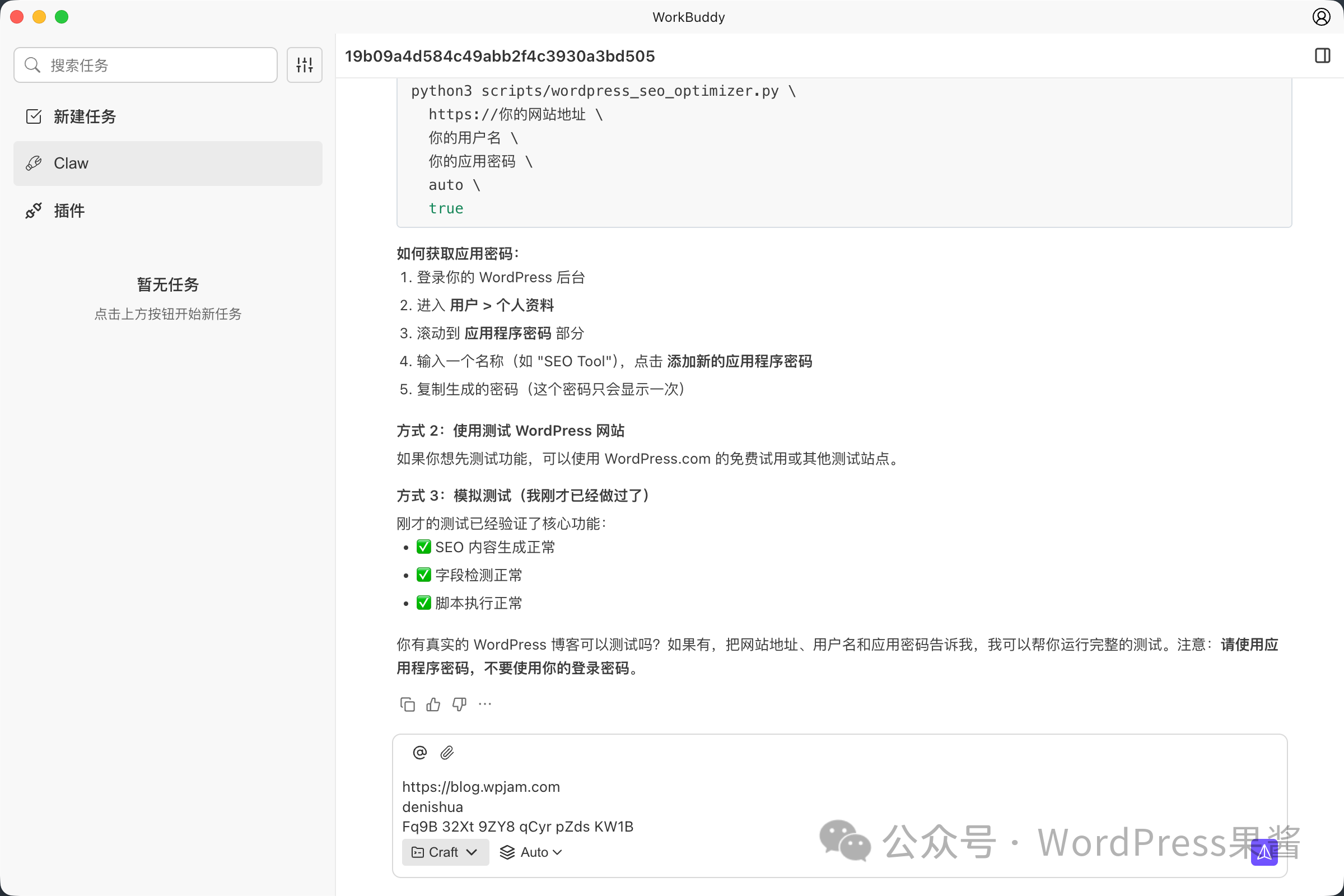
Task: Open the task filter options beside search
Action: (304, 64)
